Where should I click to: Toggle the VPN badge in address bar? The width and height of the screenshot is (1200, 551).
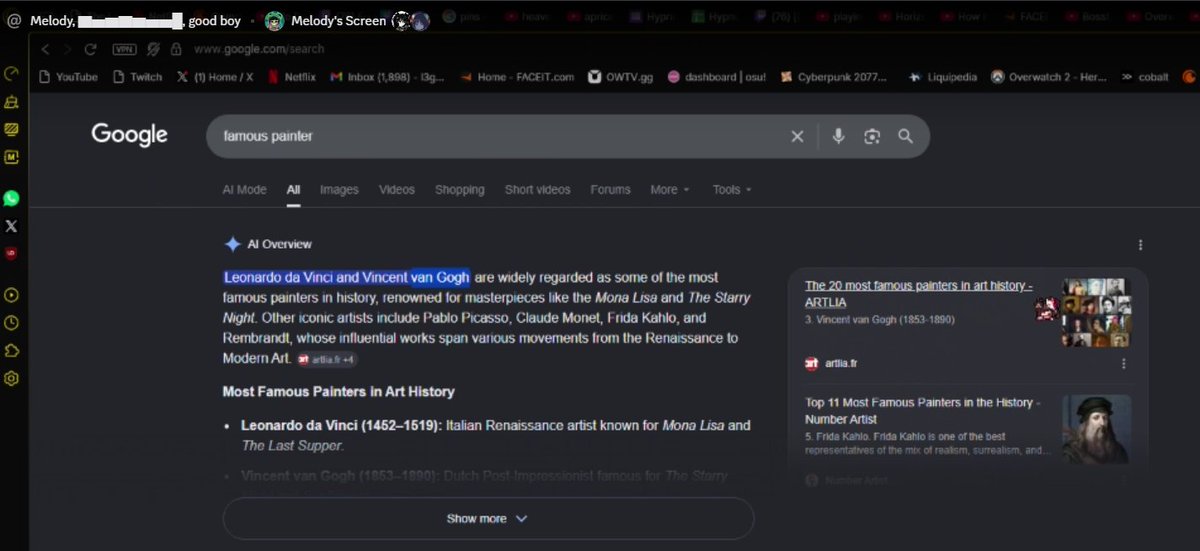[124, 49]
